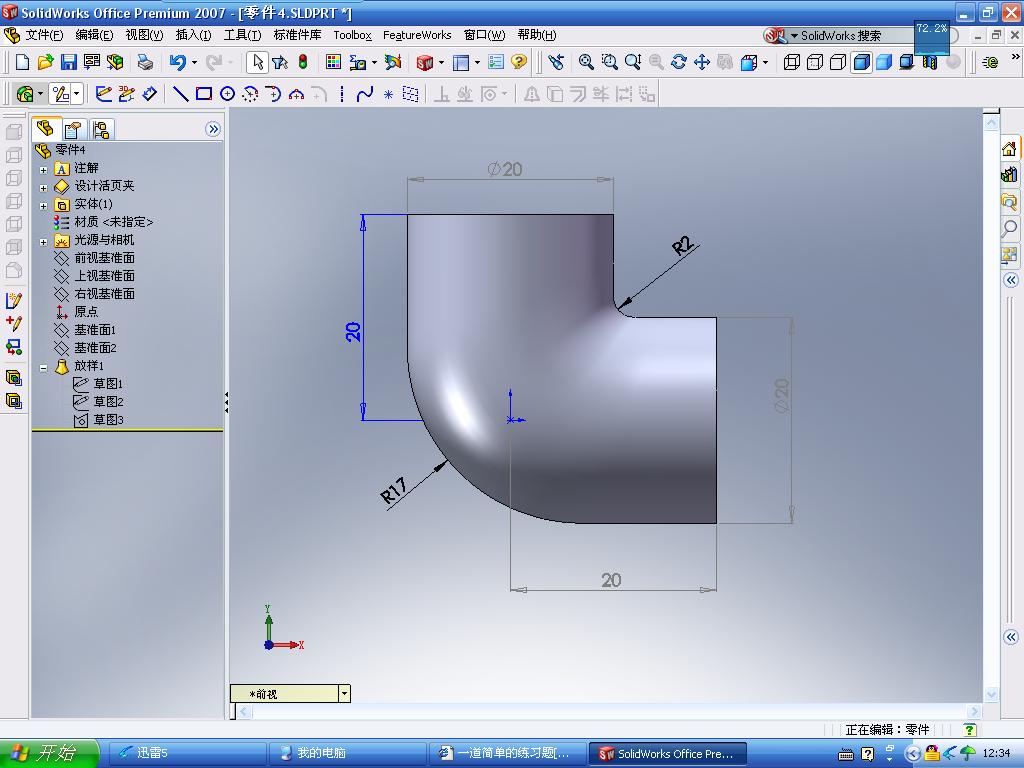Screen dimensions: 1024x768
Task: Collapse the 放样1 feature node
Action: click(43, 368)
